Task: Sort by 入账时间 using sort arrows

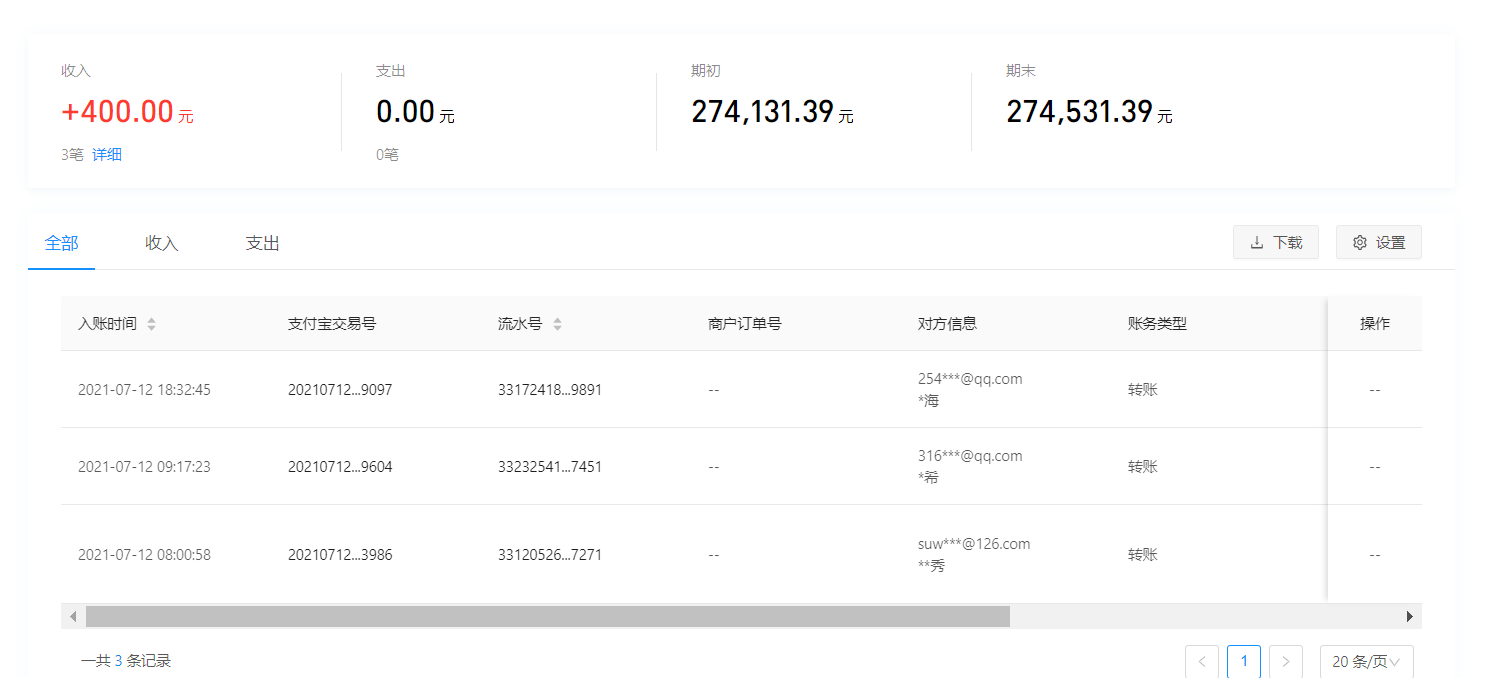Action: click(x=151, y=324)
